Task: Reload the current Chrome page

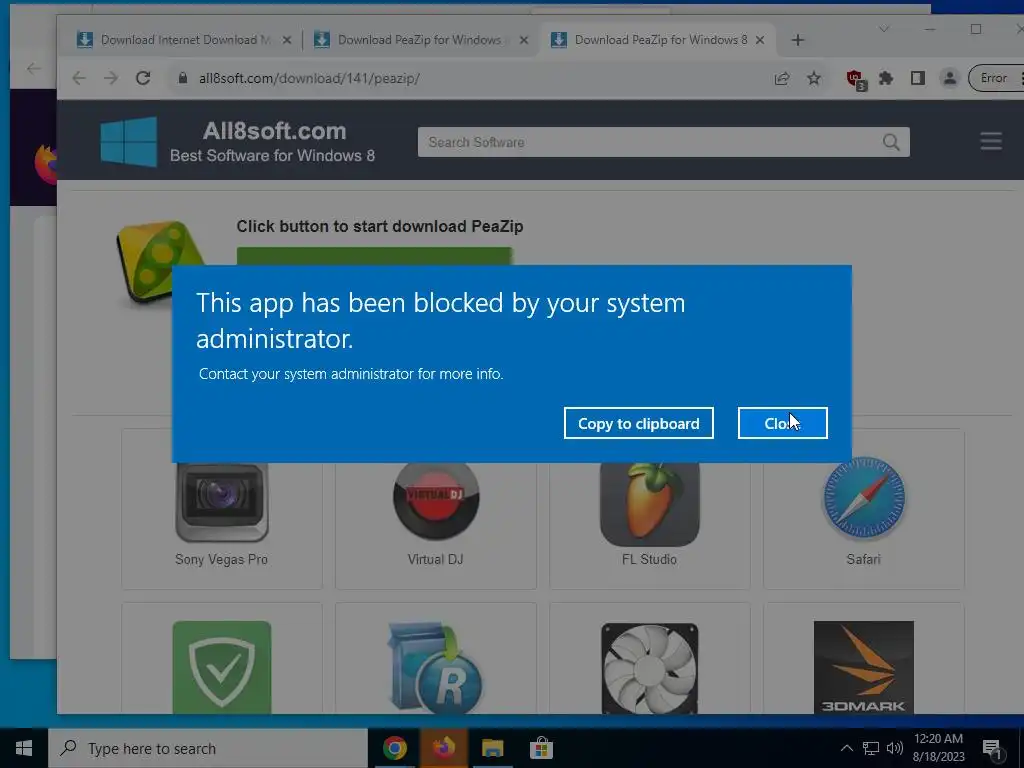Action: [x=143, y=78]
